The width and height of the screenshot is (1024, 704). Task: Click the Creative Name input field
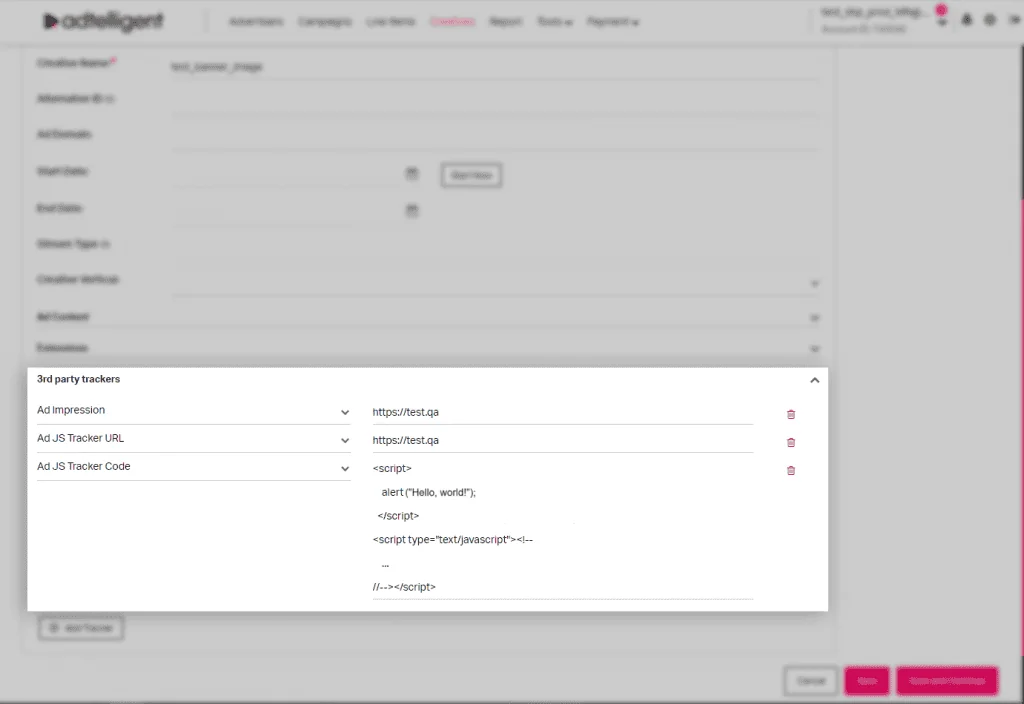coord(494,67)
